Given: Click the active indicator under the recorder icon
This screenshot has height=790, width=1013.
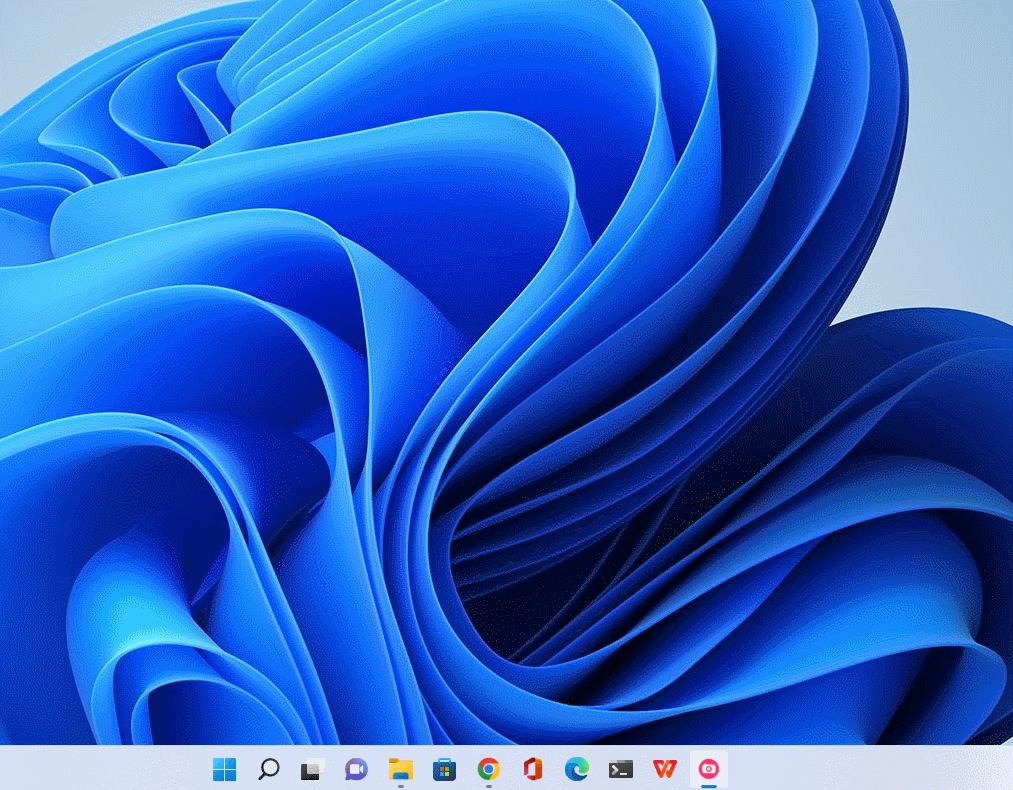Looking at the screenshot, I should (708, 786).
